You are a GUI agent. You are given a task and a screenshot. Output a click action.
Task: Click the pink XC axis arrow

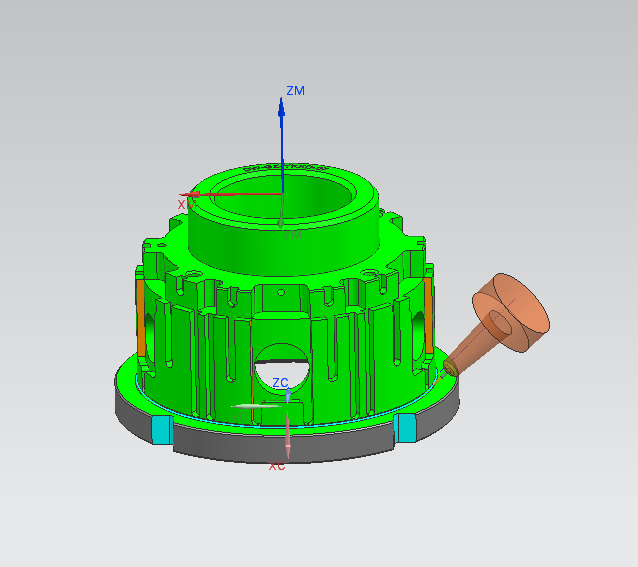(288, 434)
